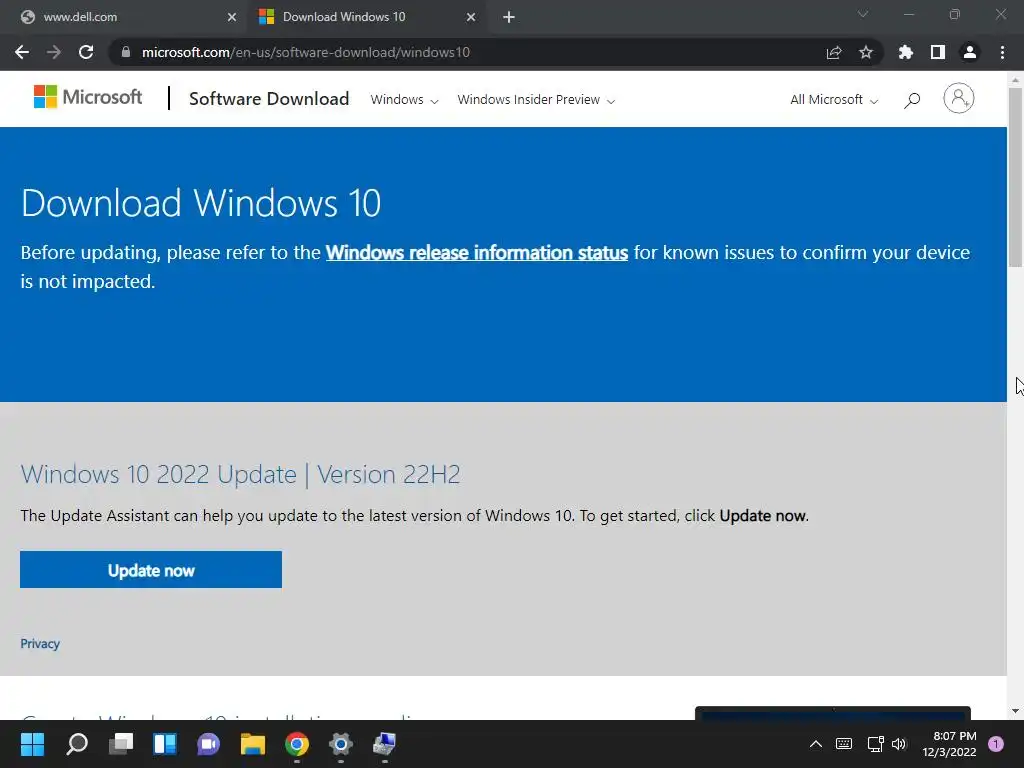Click the Windows 10 2022 Update heading
This screenshot has height=768, width=1024.
coord(240,474)
